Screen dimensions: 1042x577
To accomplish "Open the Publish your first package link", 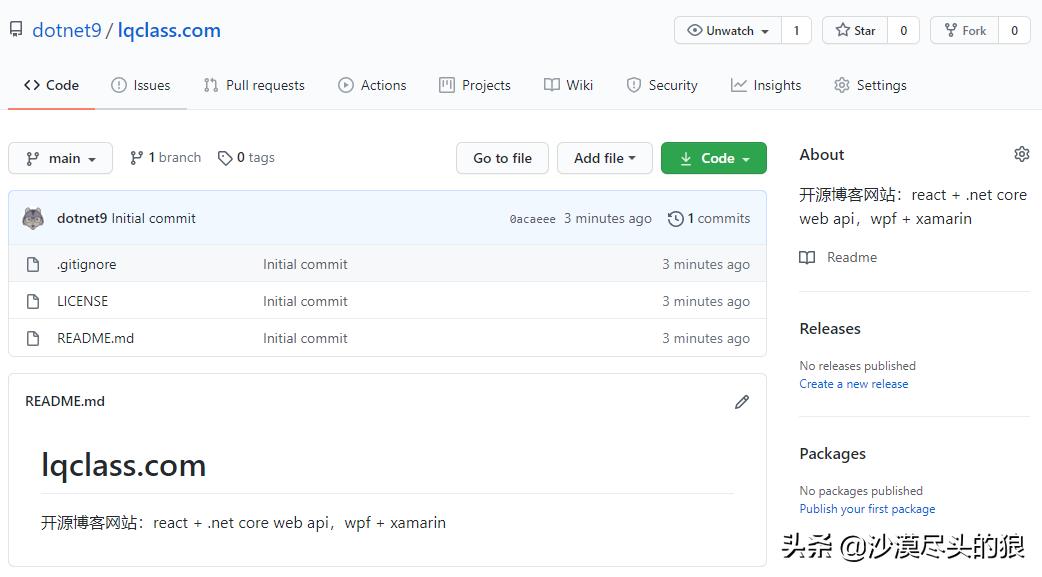I will click(867, 509).
